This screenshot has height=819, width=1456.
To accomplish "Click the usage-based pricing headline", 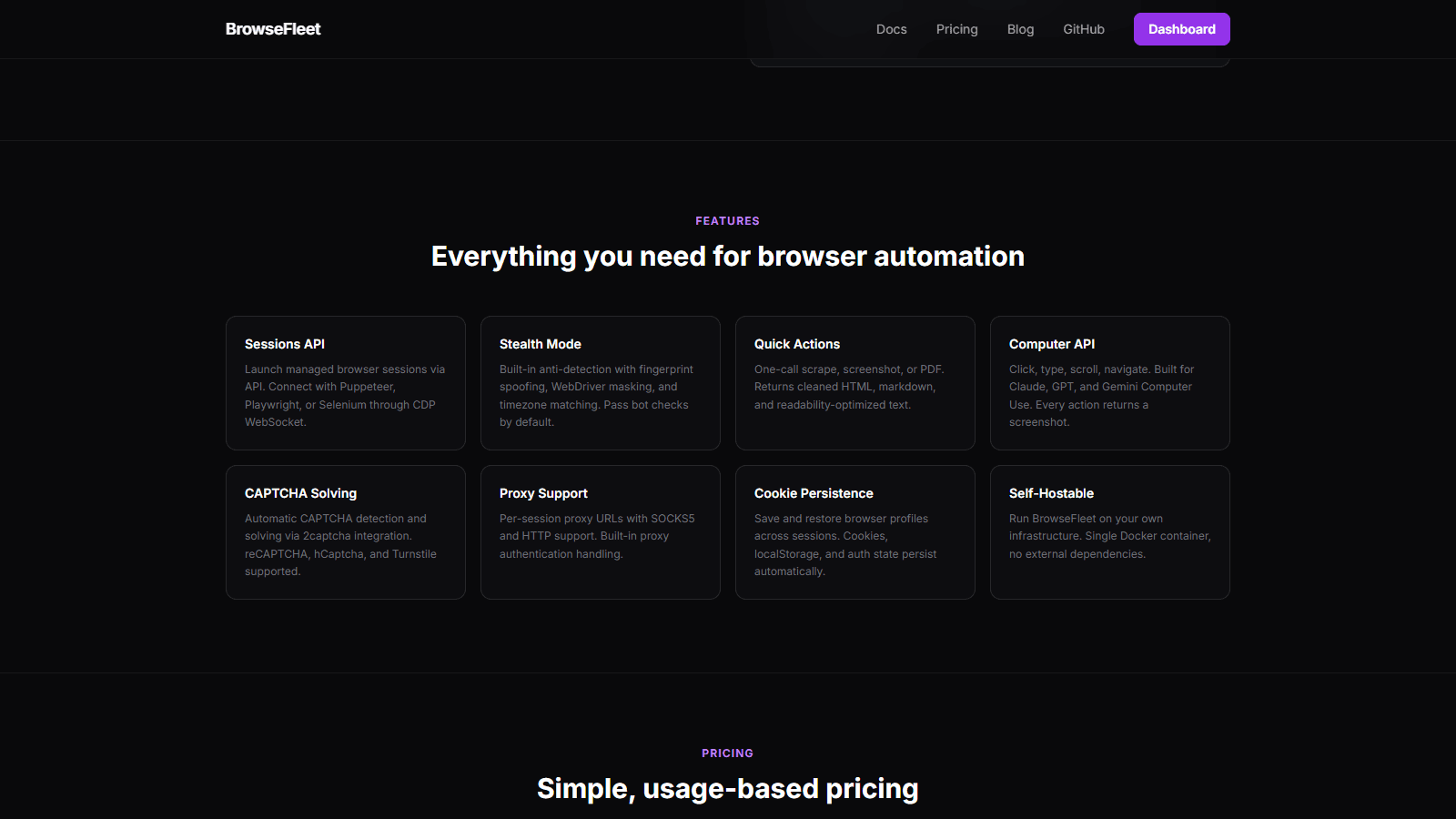I will 727,788.
